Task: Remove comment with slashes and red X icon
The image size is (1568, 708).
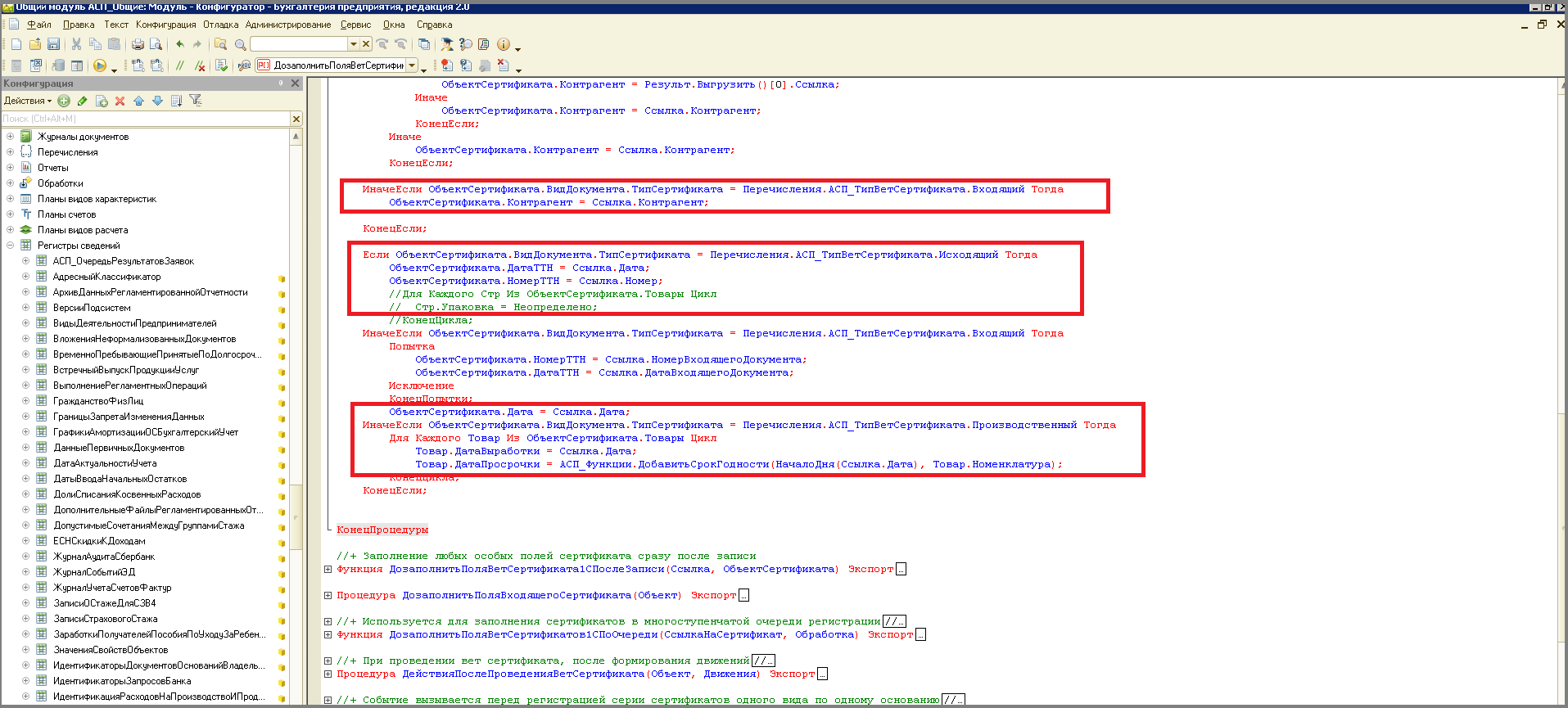Action: click(200, 65)
